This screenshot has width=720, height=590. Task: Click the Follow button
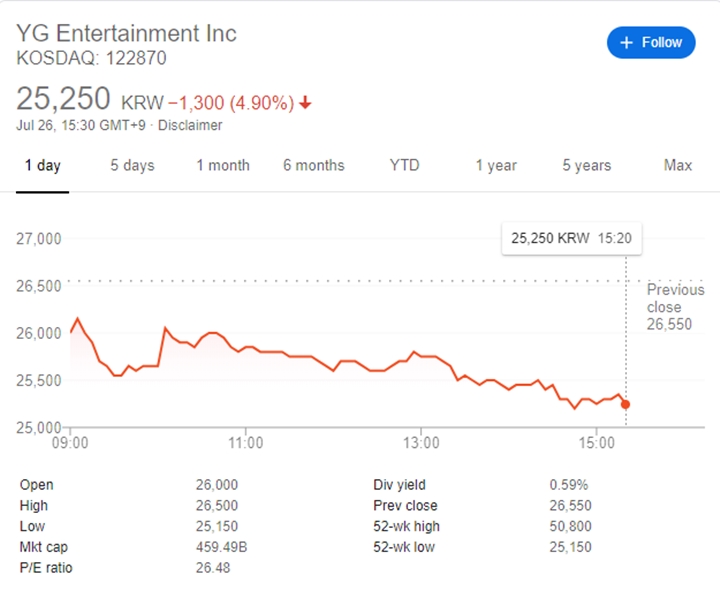(651, 42)
